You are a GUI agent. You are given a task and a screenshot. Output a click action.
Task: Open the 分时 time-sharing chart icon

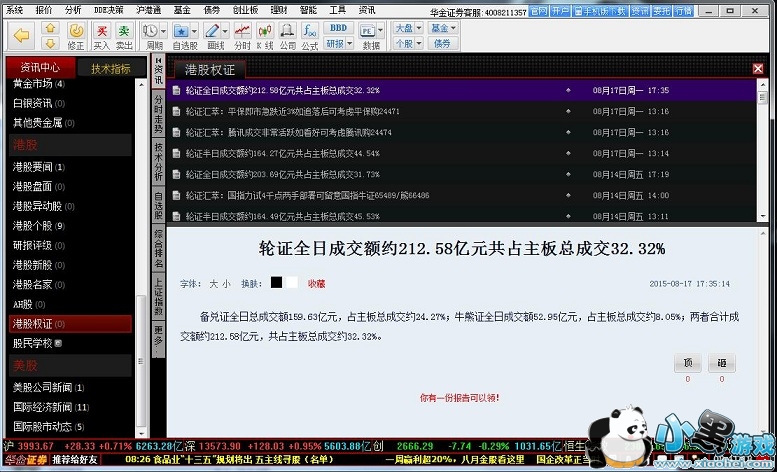pos(242,31)
